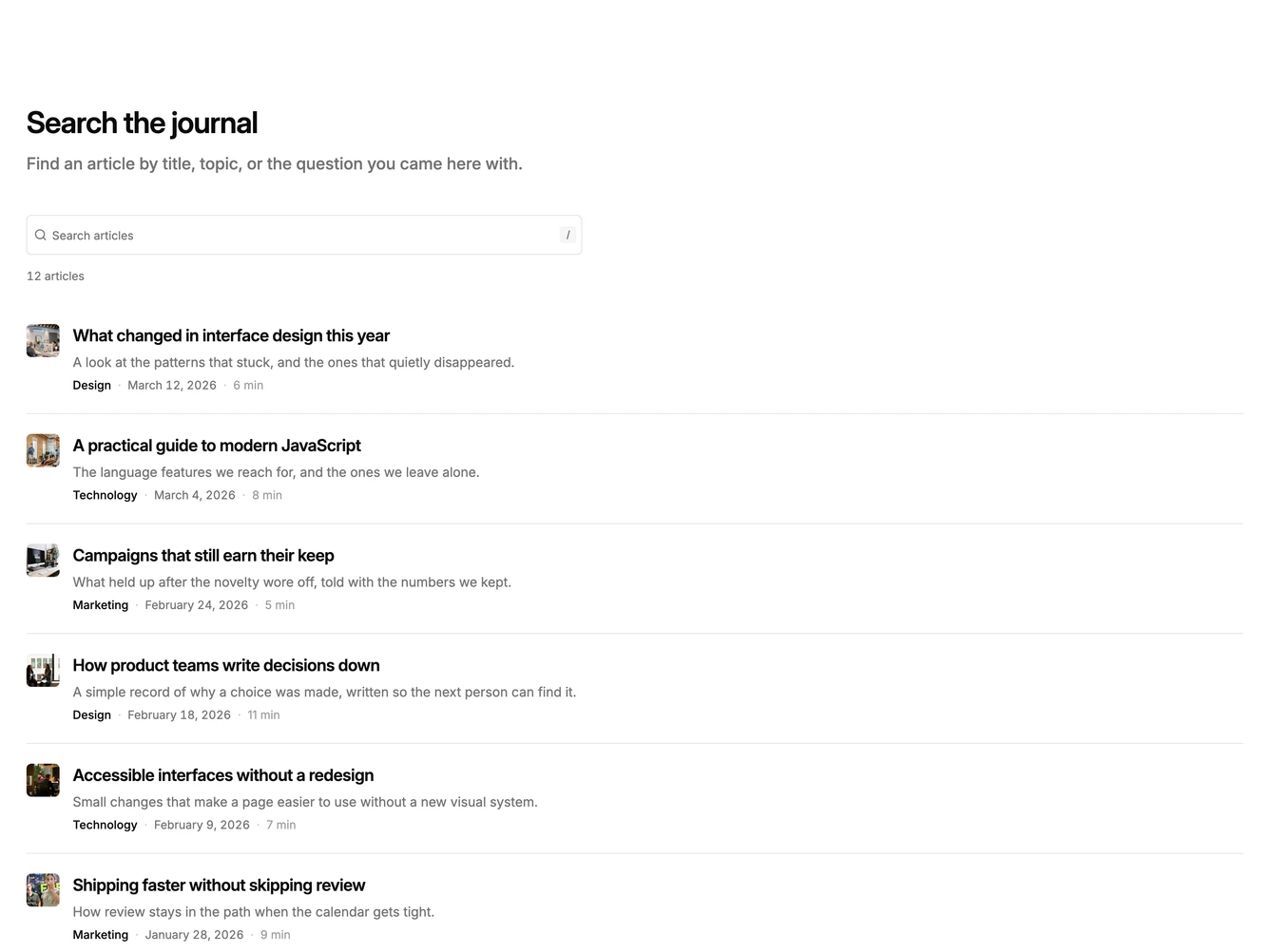Open 'Shipping faster without skipping review'
Image resolution: width=1270 pixels, height=952 pixels.
tap(219, 885)
